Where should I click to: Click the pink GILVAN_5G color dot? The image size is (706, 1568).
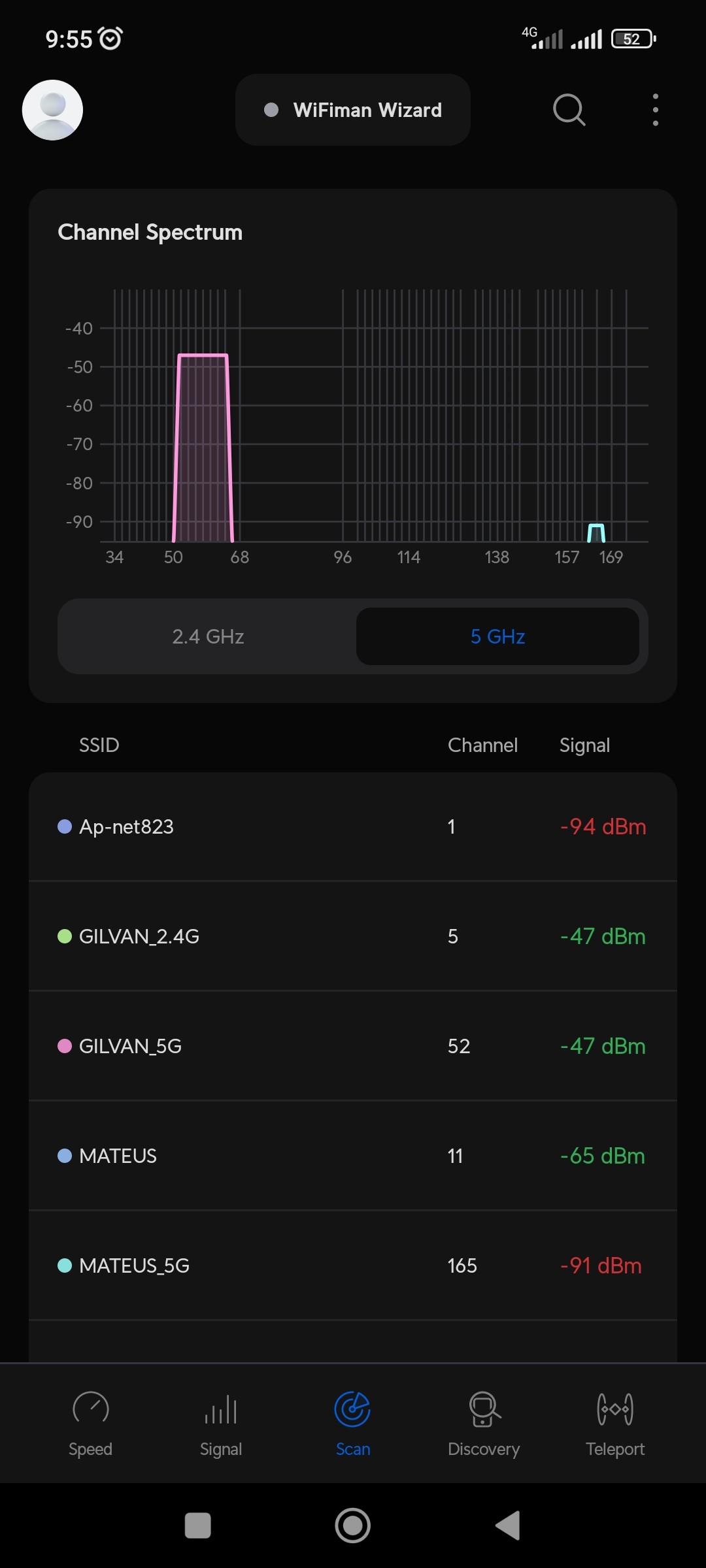coord(65,1046)
